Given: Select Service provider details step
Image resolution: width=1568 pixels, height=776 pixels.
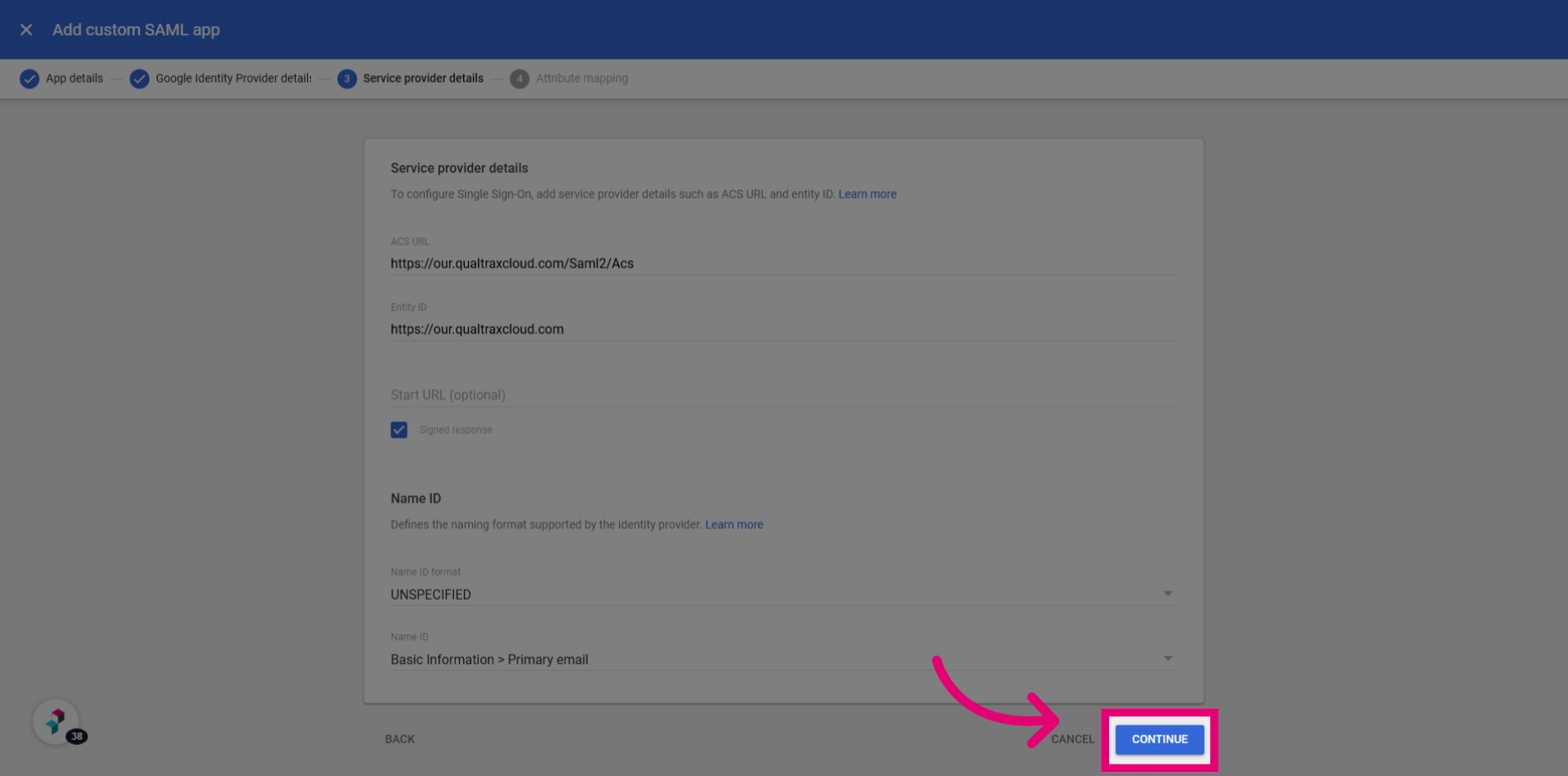Looking at the screenshot, I should [x=423, y=78].
